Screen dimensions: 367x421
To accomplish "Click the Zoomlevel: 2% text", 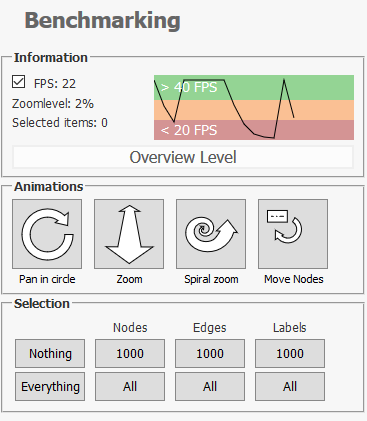I will click(x=53, y=104).
